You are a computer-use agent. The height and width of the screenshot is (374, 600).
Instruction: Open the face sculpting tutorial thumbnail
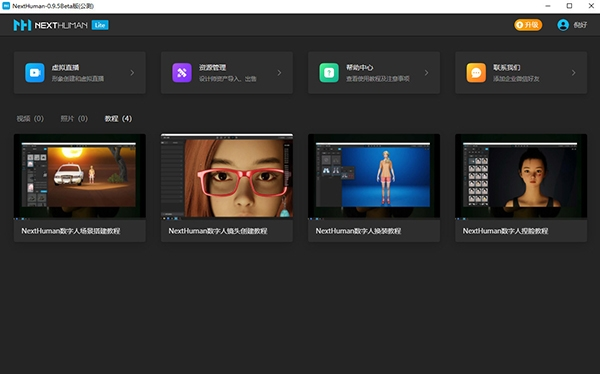click(x=521, y=176)
